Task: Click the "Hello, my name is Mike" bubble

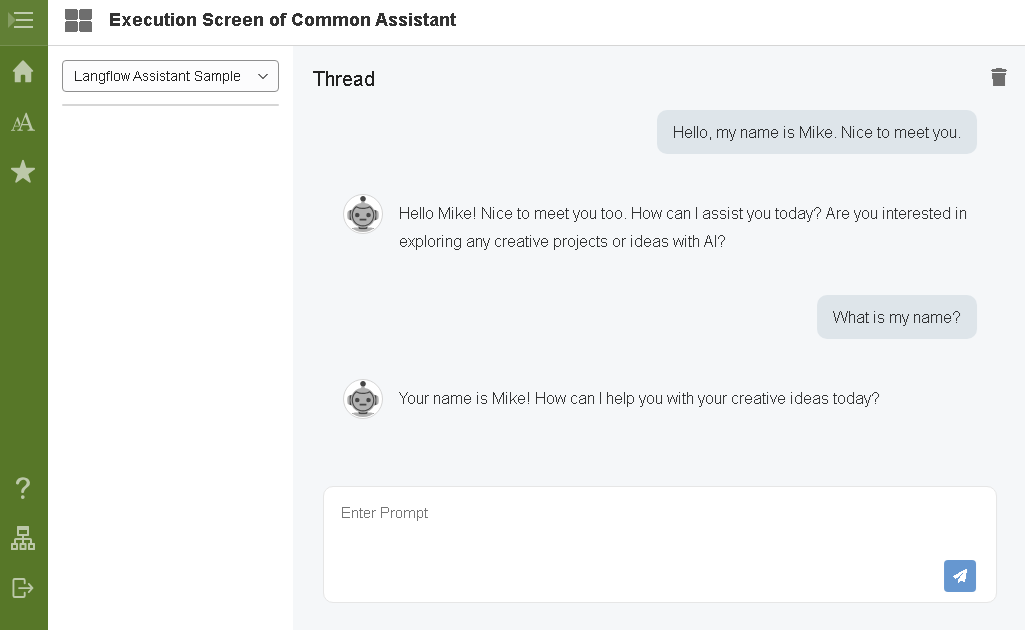Action: [816, 132]
